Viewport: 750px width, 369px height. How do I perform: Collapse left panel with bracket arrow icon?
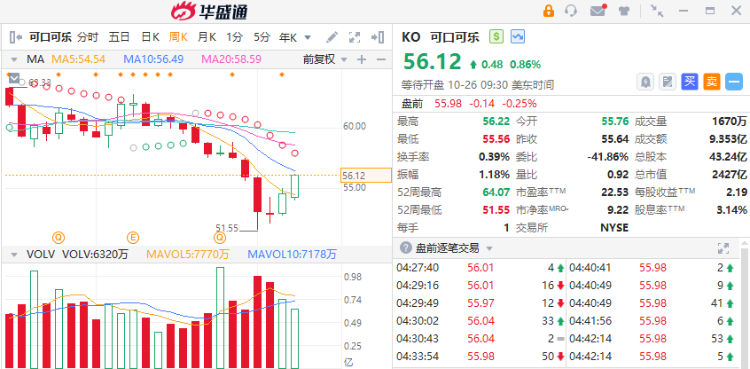(x=16, y=37)
